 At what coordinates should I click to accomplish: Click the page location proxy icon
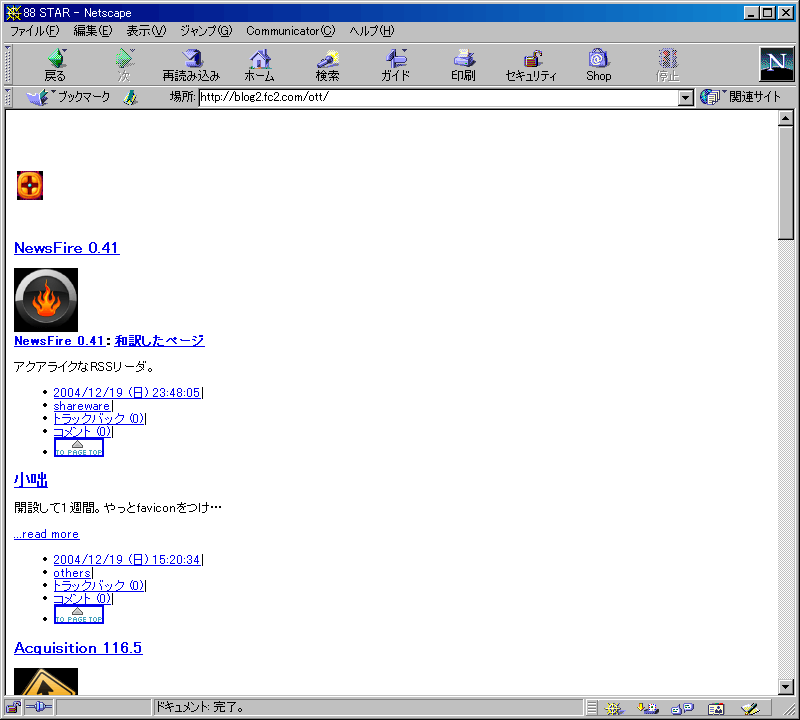(x=131, y=97)
